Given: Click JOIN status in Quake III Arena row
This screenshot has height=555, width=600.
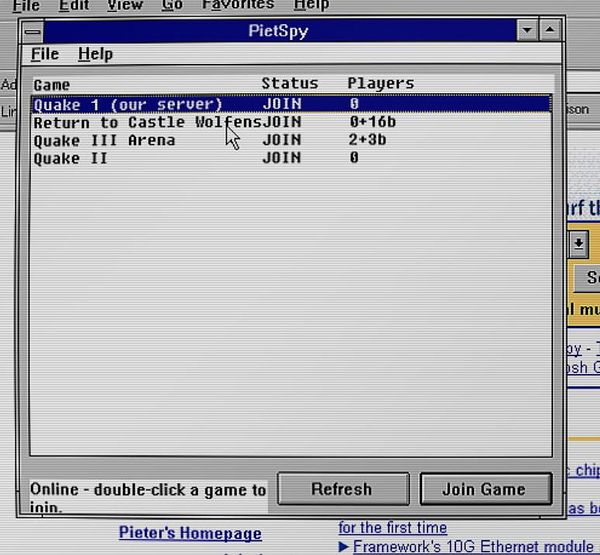Looking at the screenshot, I should pyautogui.click(x=282, y=140).
